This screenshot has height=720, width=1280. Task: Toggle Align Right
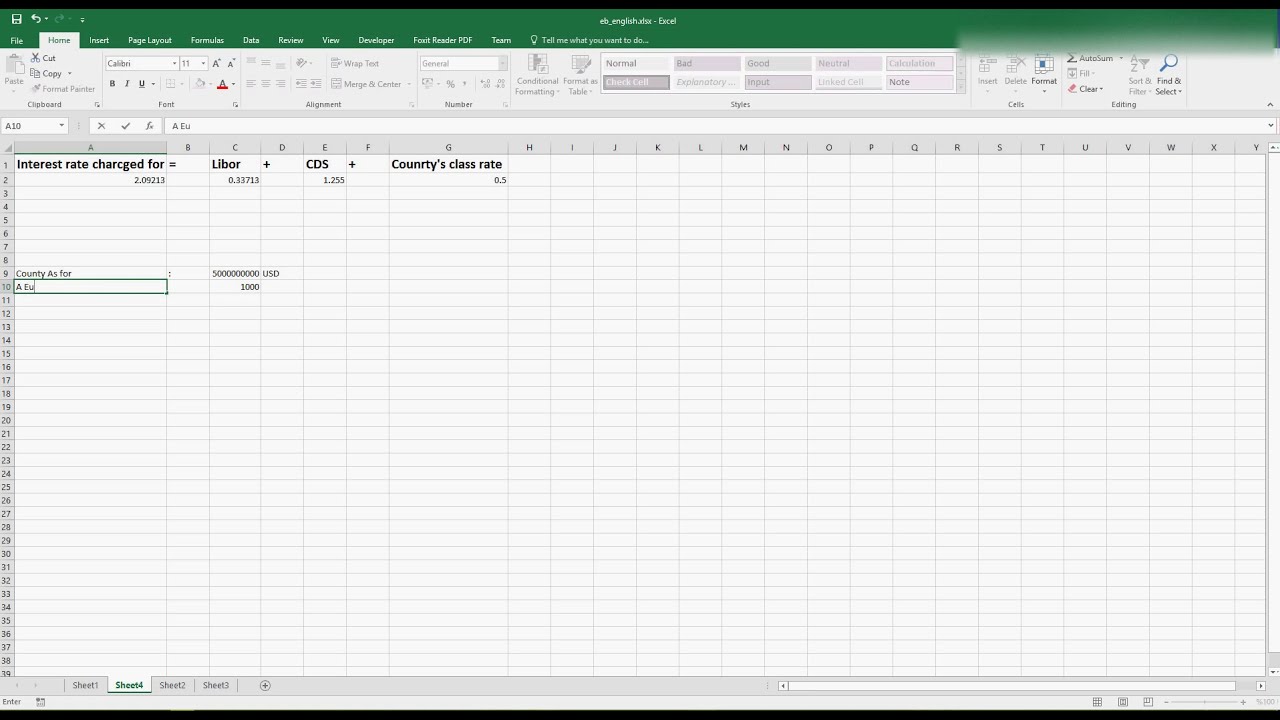[280, 84]
